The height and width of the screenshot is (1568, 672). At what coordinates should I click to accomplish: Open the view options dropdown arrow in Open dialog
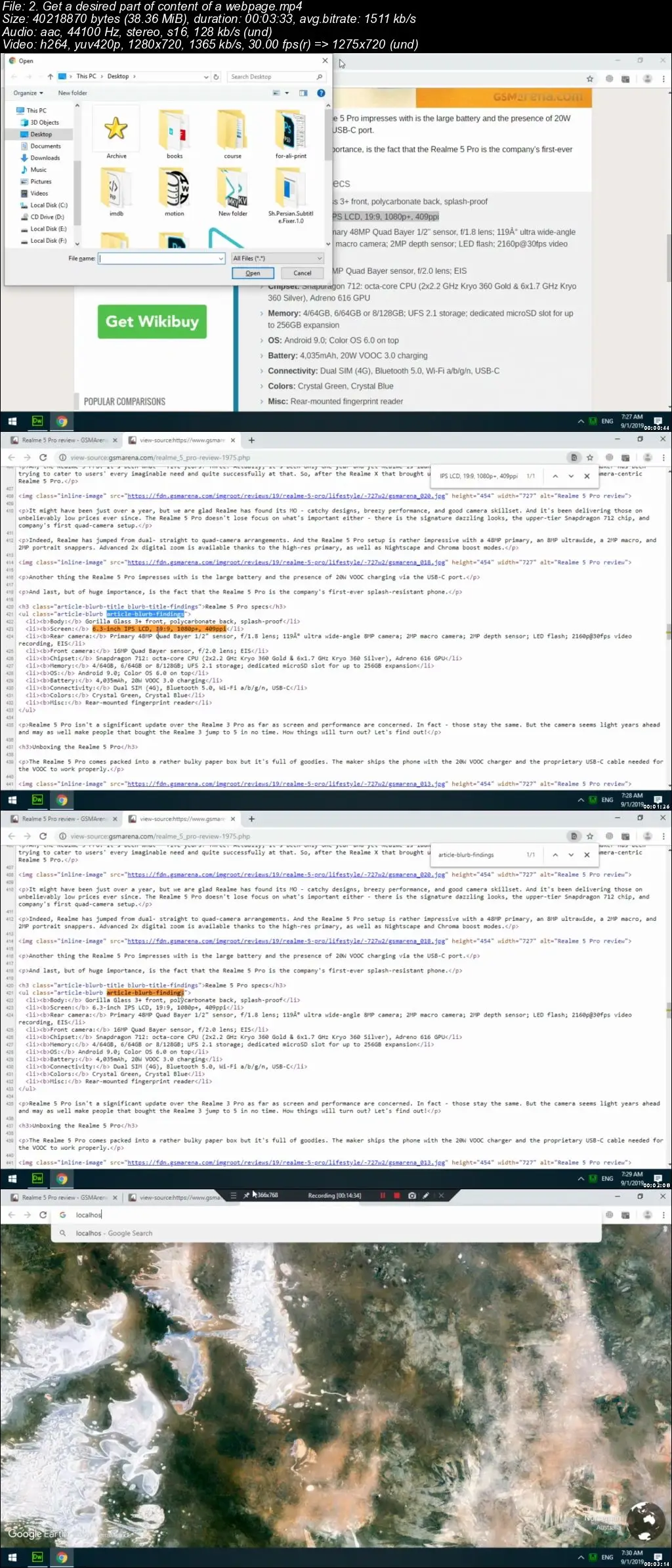(287, 93)
